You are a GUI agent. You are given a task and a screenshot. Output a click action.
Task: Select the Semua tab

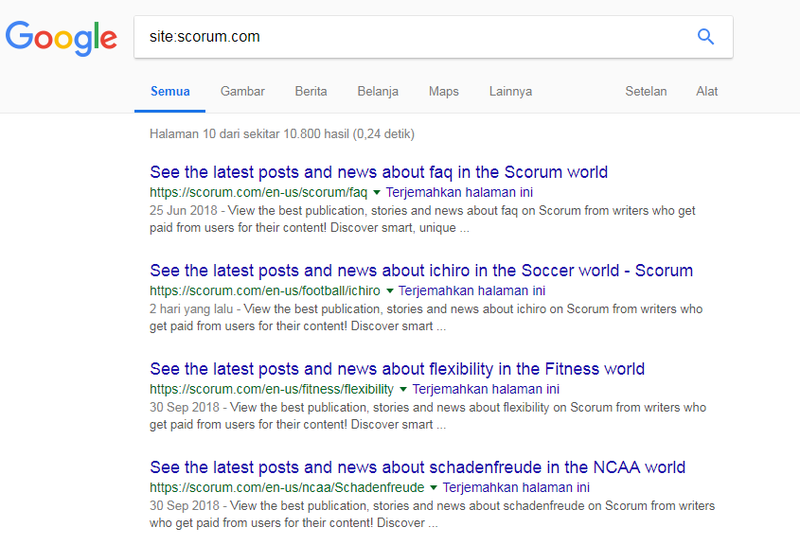pos(170,91)
